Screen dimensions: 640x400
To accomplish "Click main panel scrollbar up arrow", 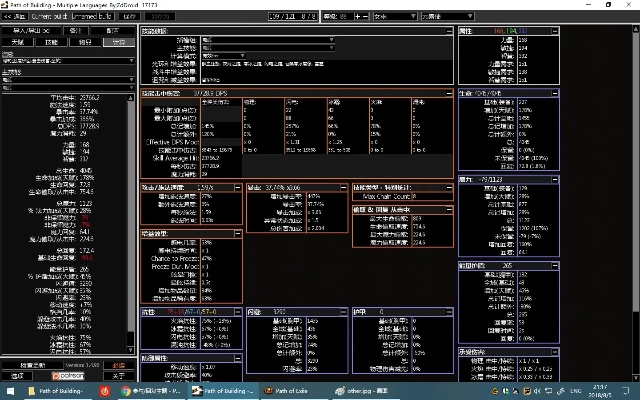I will [x=636, y=29].
